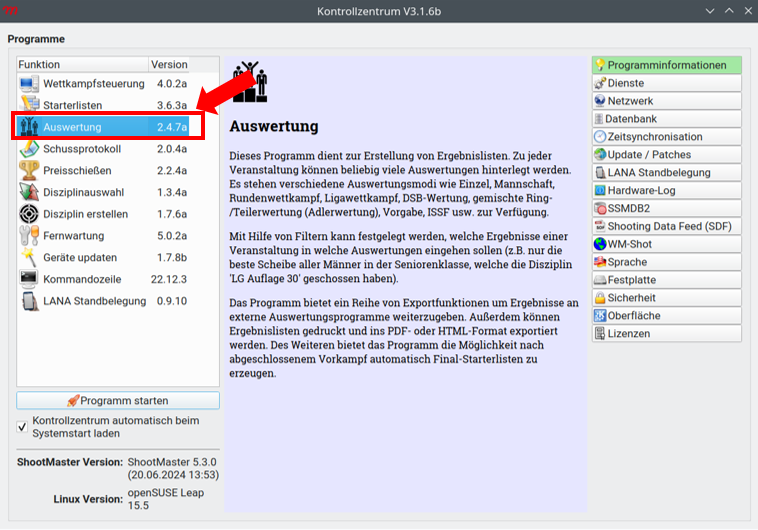Click the Disziplinauswahl icon

point(29,193)
